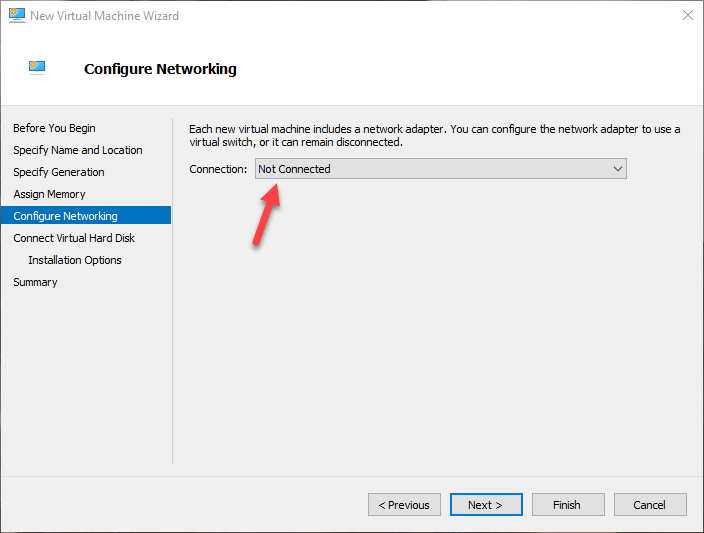
Task: Jump to the Assign Memory step
Action: 49,194
